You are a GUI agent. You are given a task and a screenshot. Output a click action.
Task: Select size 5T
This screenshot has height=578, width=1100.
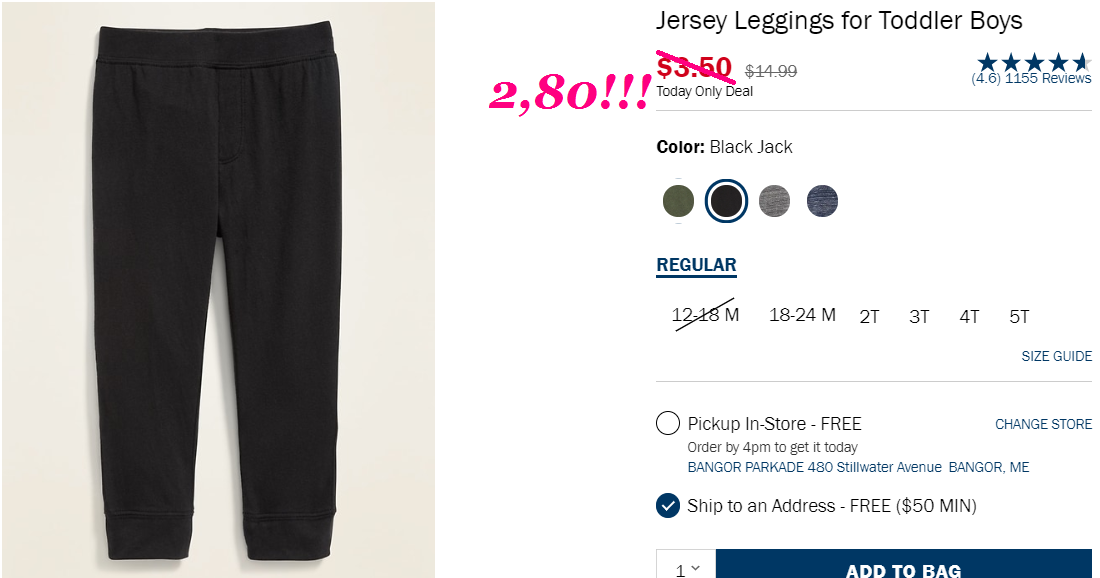(x=1019, y=317)
